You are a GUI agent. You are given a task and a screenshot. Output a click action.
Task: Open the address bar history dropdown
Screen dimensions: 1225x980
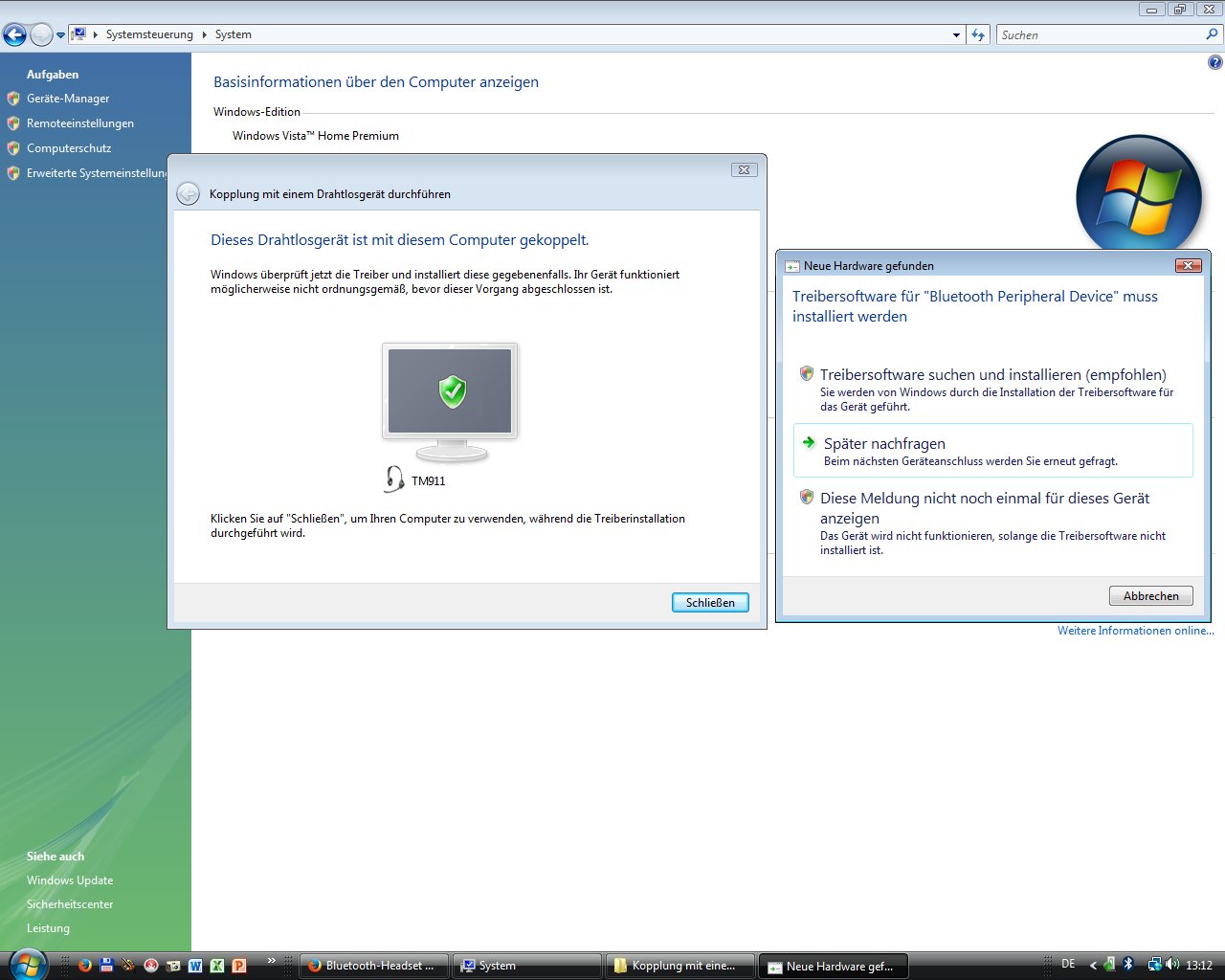click(x=956, y=35)
